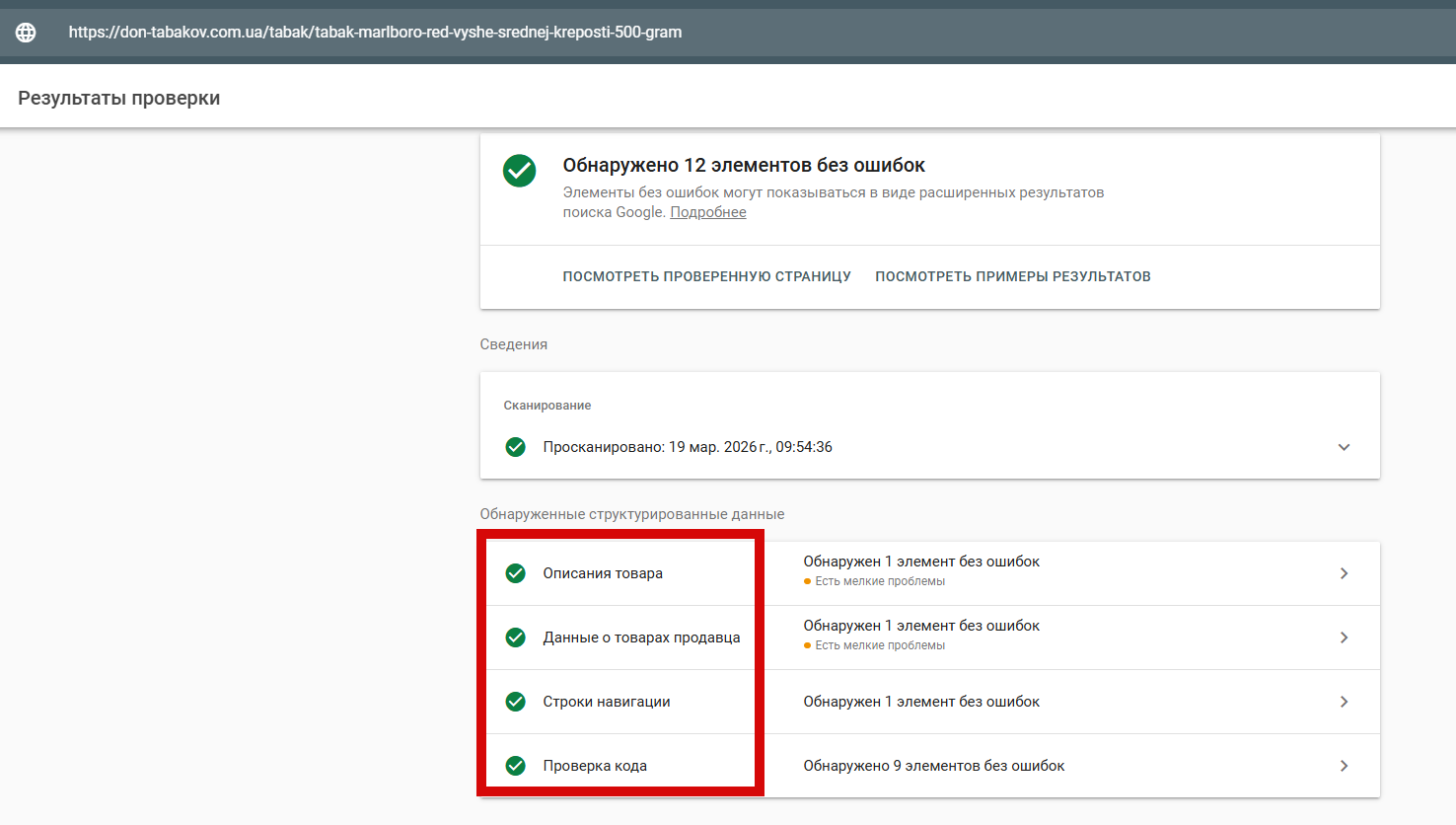Open the Подробнее link

[708, 212]
